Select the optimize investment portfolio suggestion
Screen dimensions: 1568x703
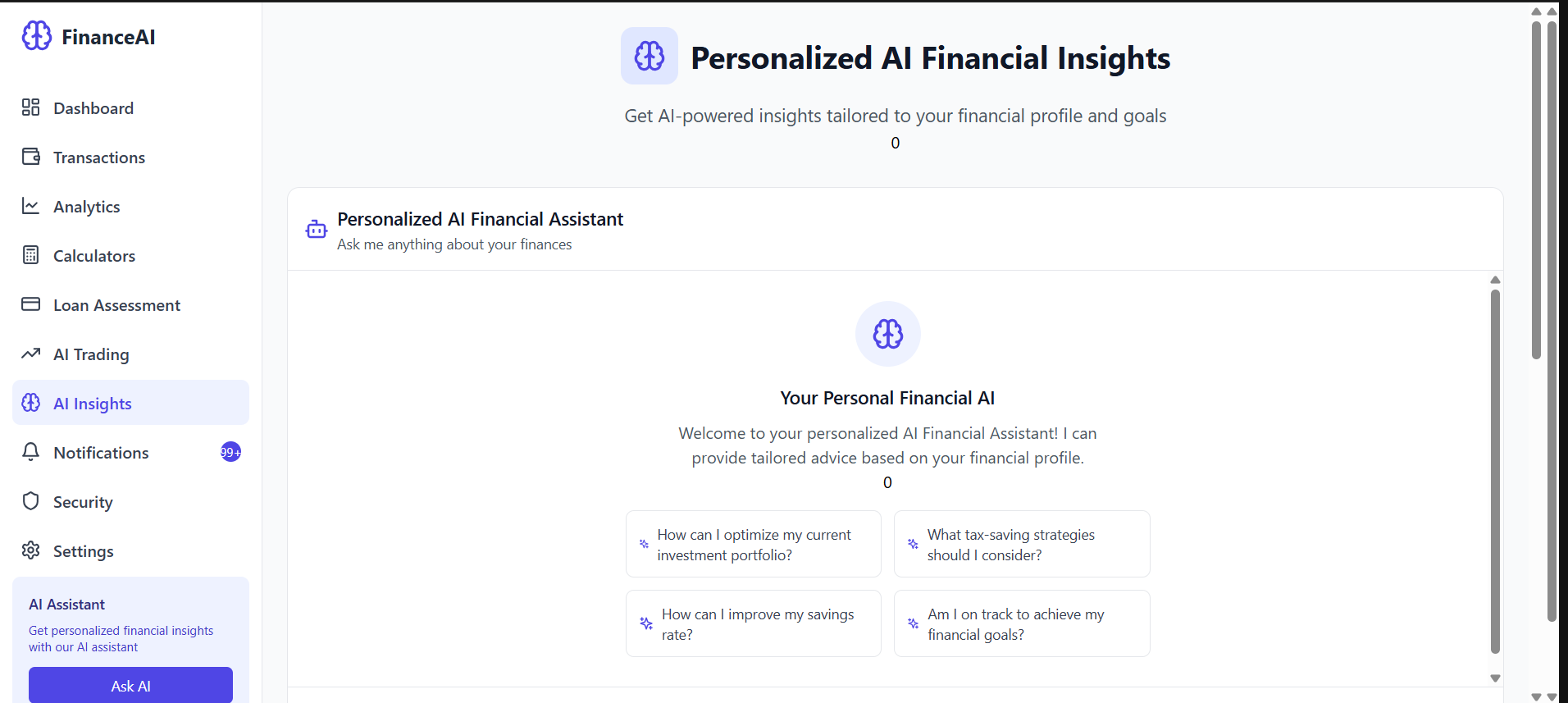click(753, 545)
